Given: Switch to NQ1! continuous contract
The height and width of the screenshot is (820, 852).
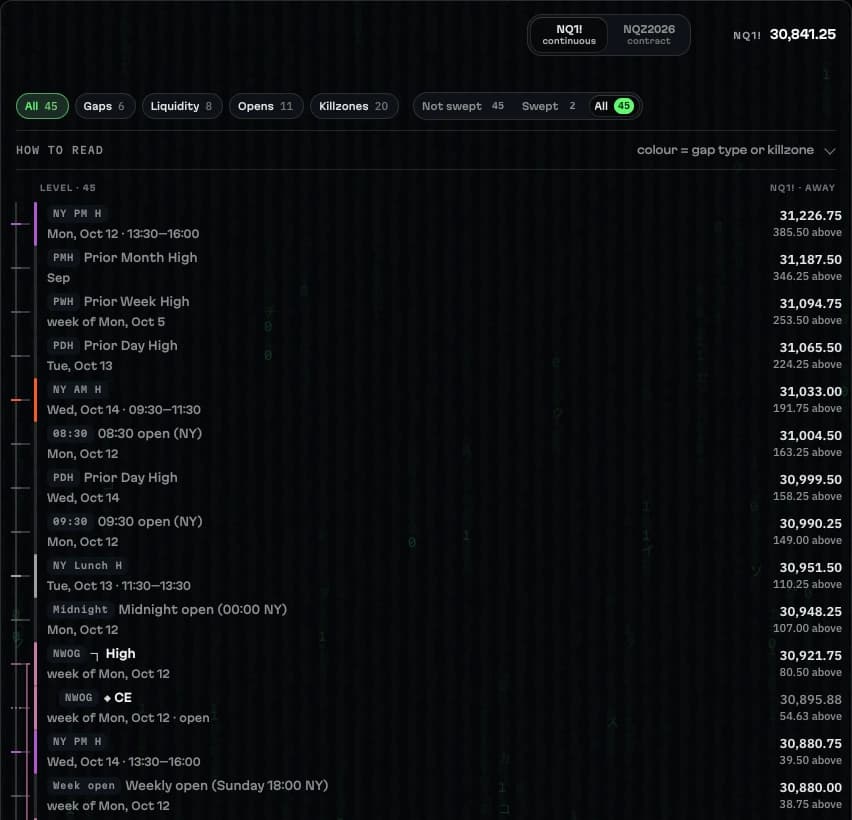Looking at the screenshot, I should (x=569, y=35).
